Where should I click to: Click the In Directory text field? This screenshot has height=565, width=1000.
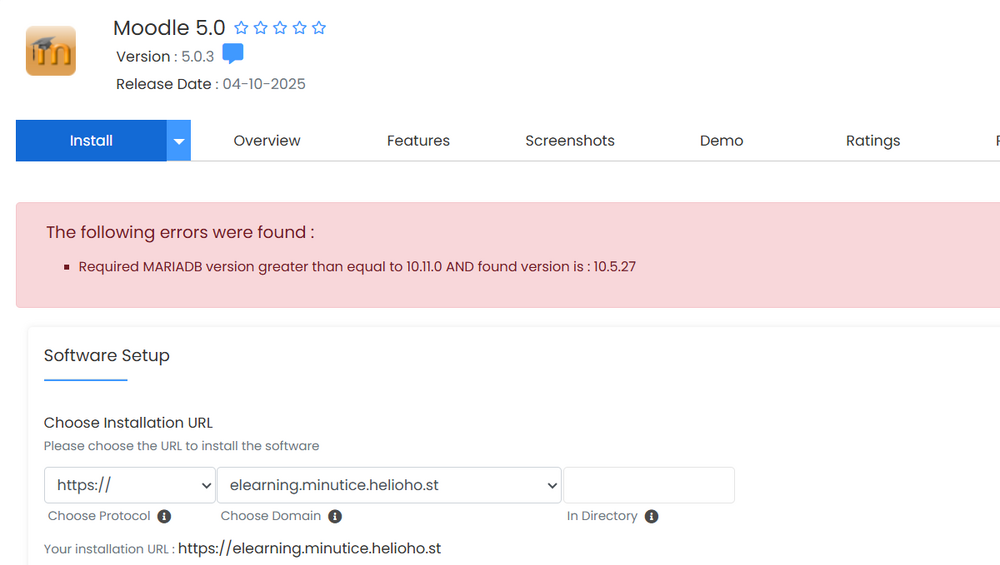pyautogui.click(x=649, y=485)
